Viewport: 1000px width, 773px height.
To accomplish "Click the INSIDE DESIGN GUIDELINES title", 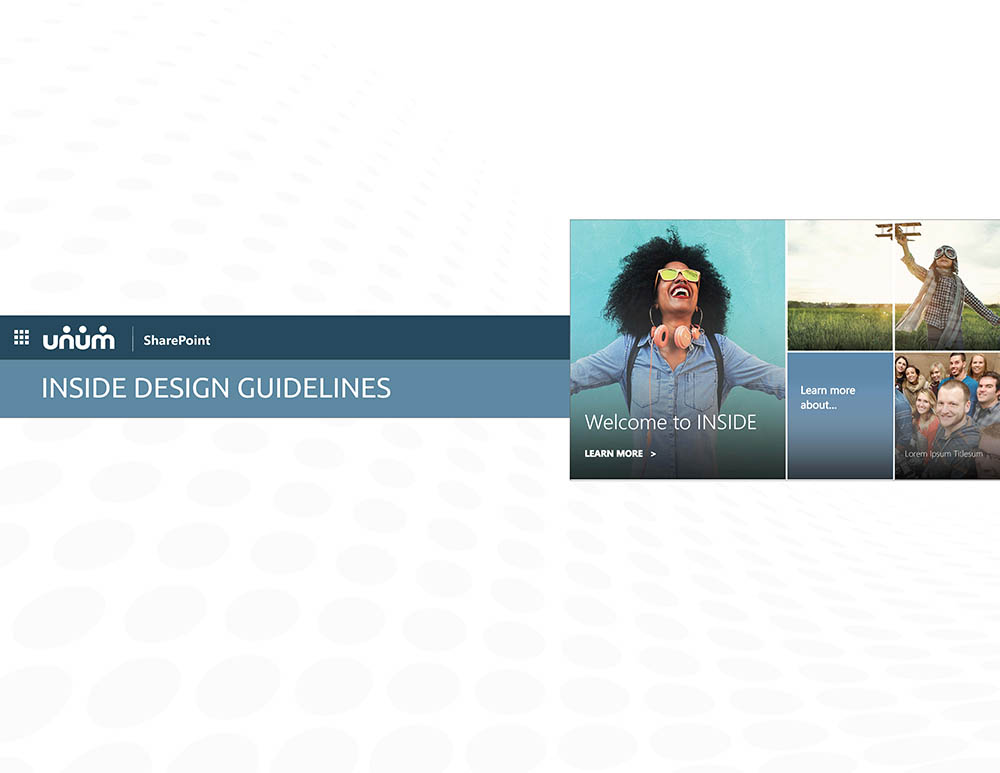I will 216,388.
